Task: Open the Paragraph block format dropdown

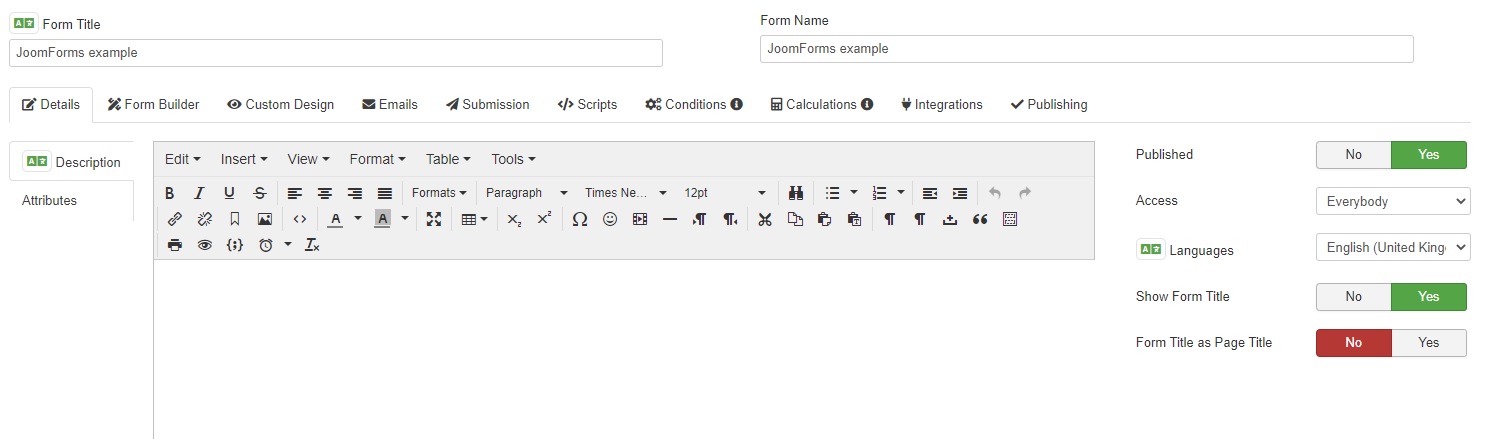Action: [525, 193]
